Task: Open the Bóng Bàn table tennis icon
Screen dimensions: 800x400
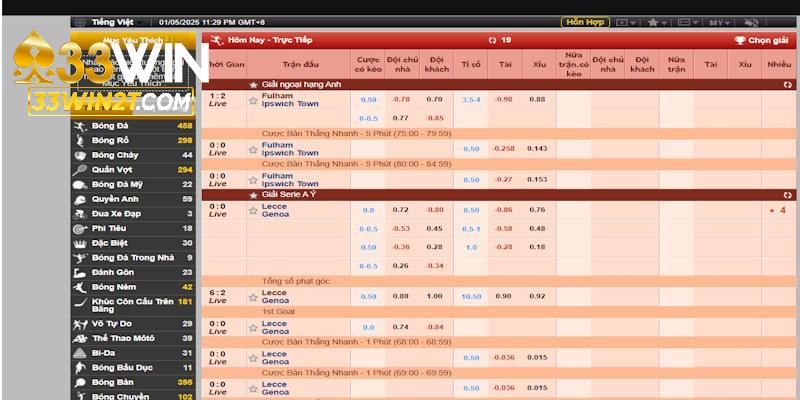Action: [80, 383]
